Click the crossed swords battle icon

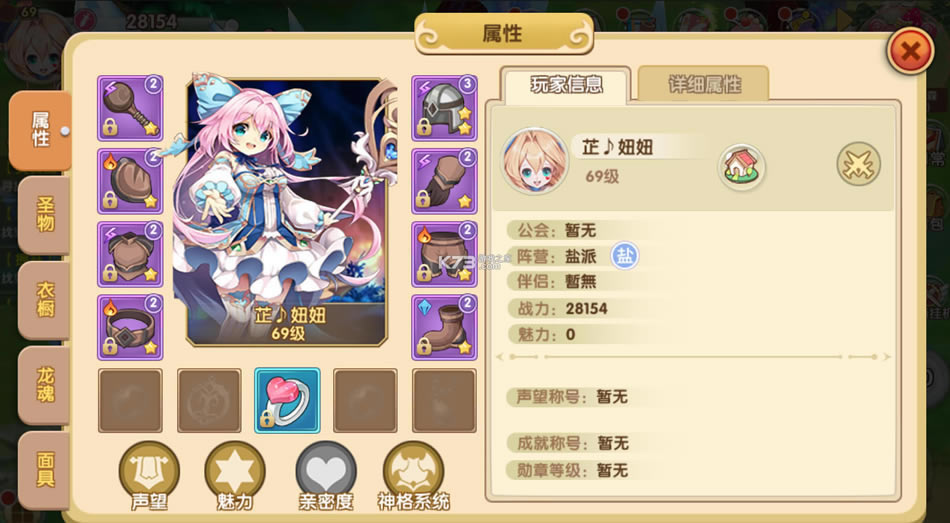[859, 164]
